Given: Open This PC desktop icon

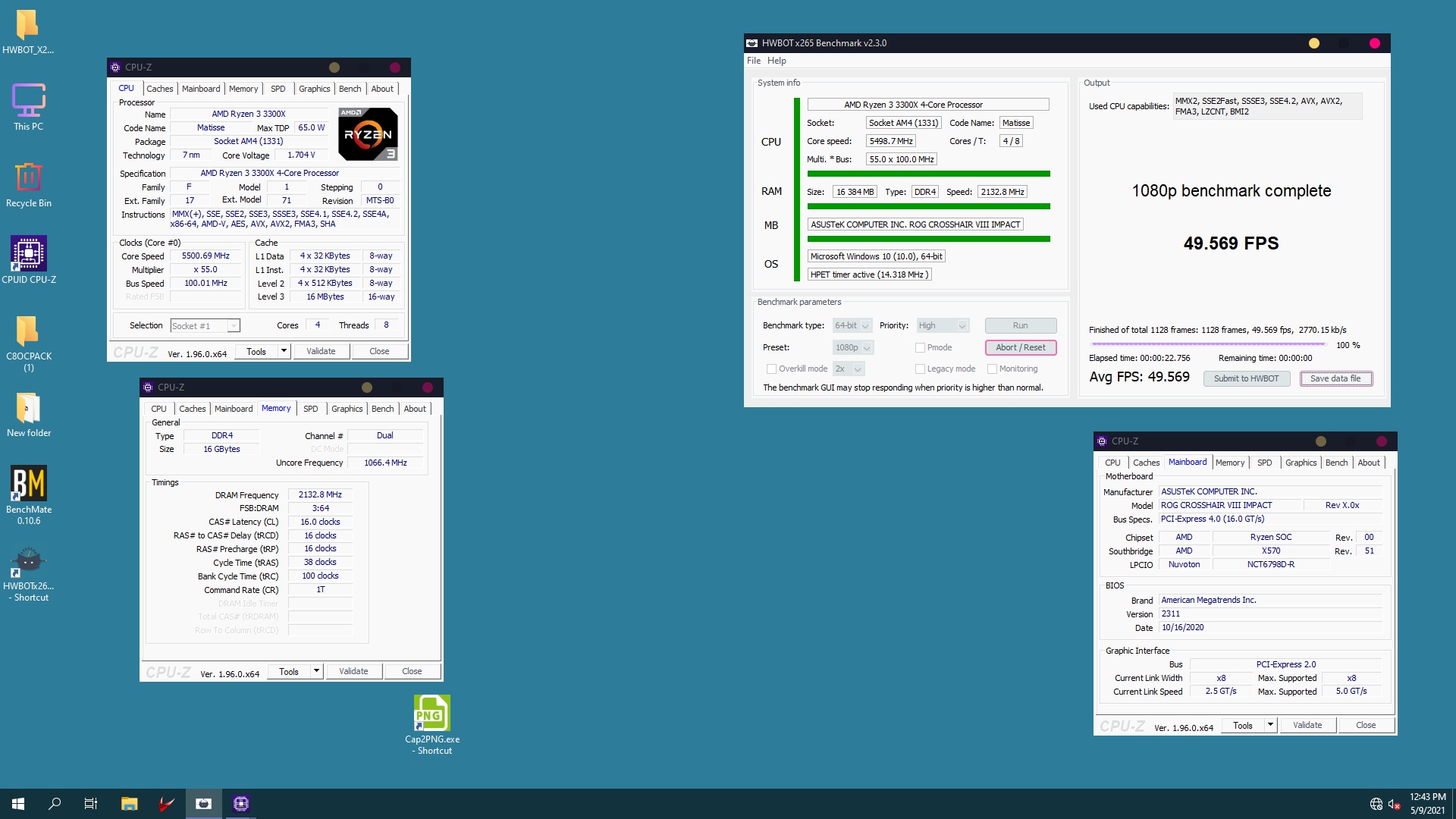Looking at the screenshot, I should click(28, 107).
